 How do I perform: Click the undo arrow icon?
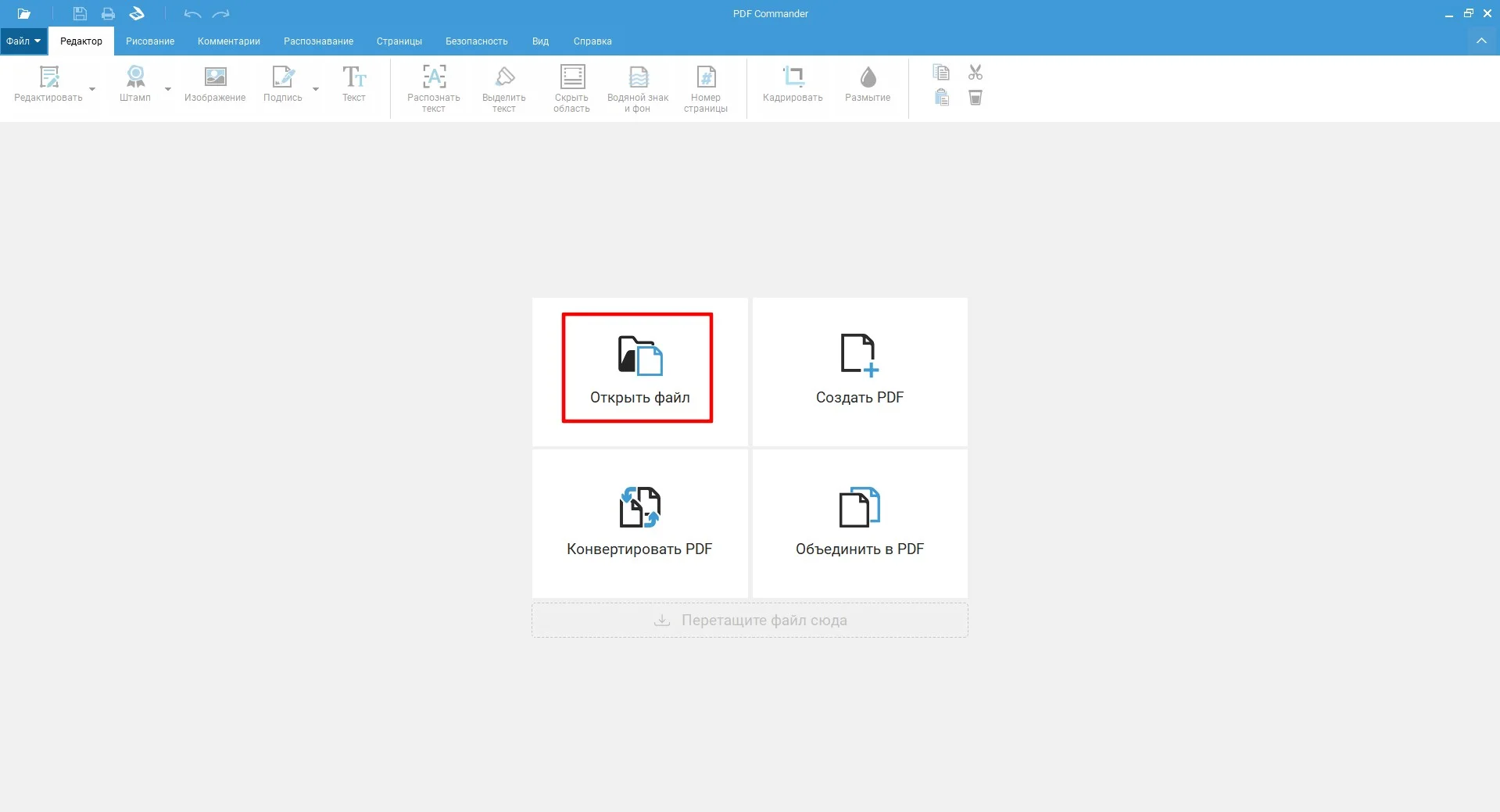click(192, 14)
